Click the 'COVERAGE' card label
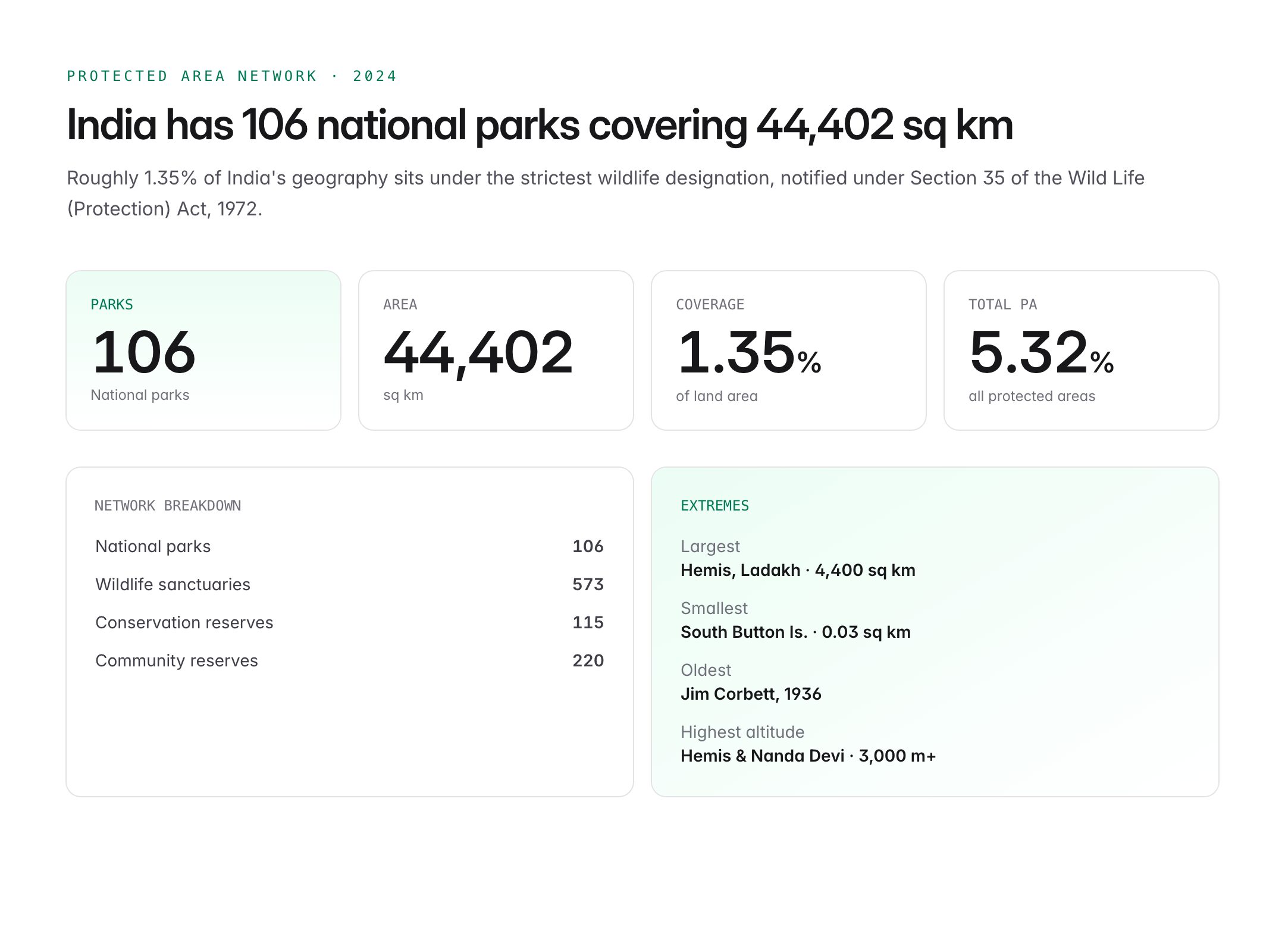 tap(710, 305)
